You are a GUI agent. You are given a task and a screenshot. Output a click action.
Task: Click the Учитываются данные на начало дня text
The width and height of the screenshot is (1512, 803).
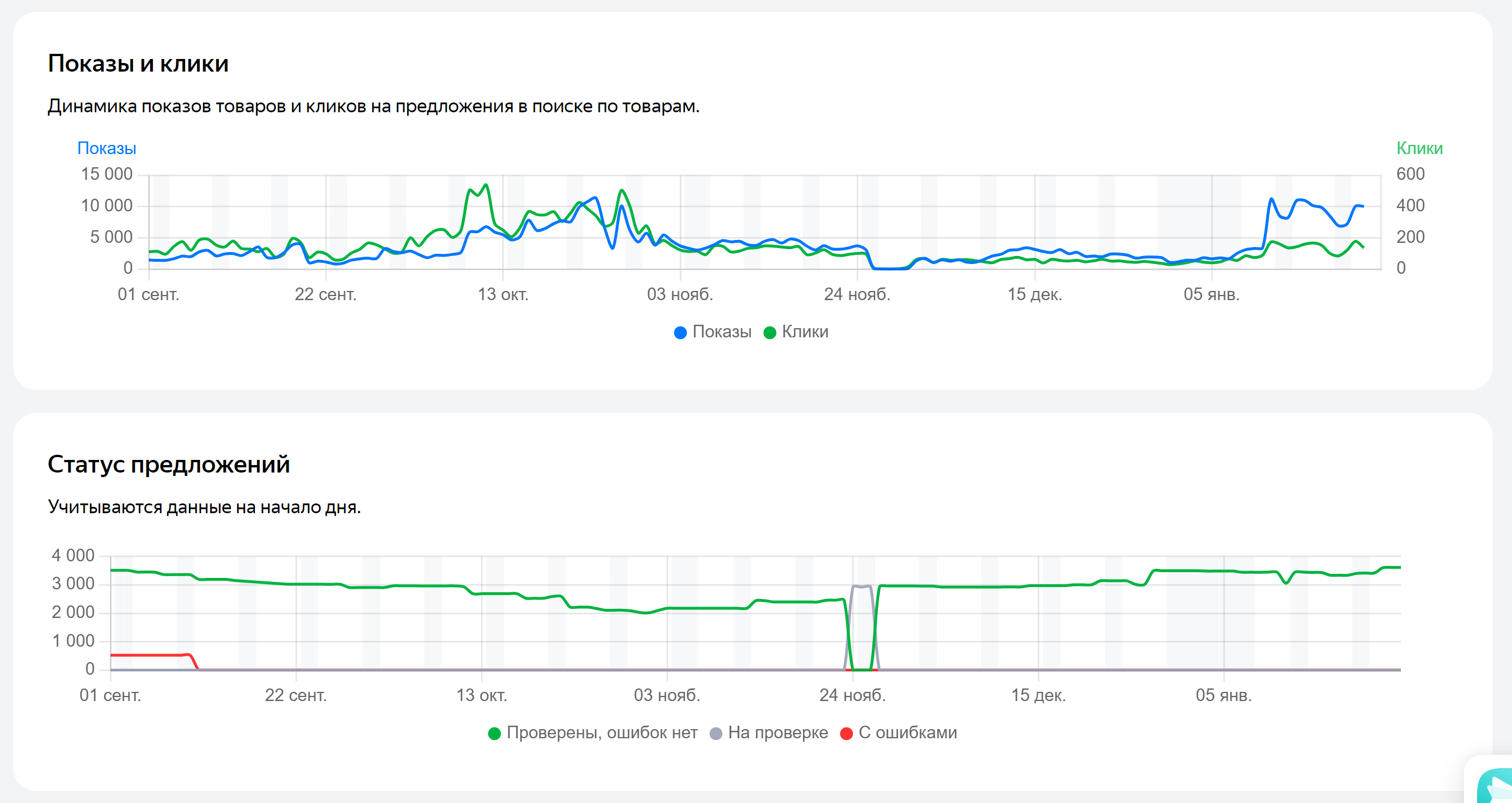tap(204, 507)
